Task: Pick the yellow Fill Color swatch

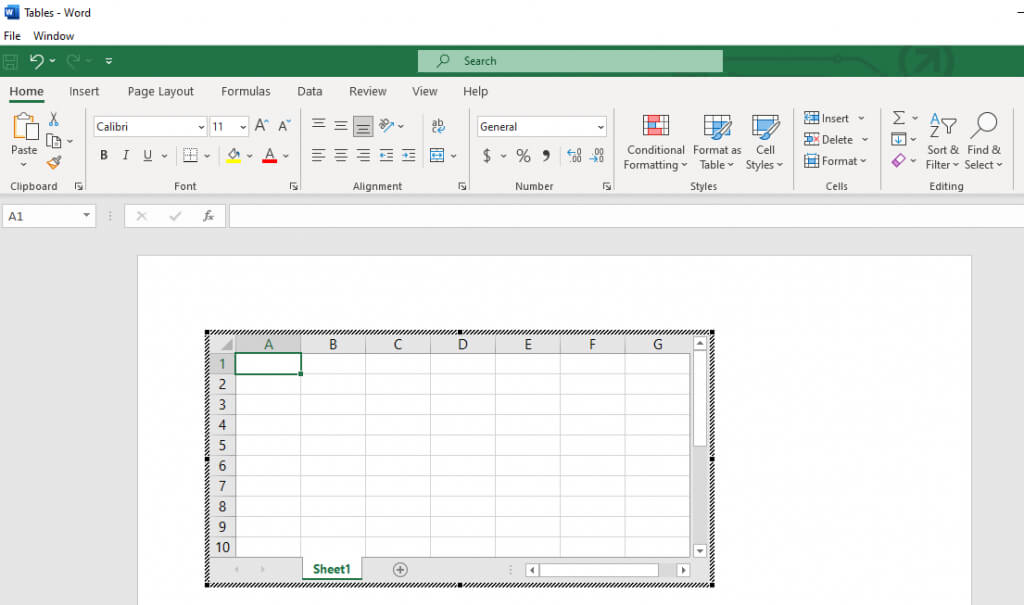Action: (233, 156)
